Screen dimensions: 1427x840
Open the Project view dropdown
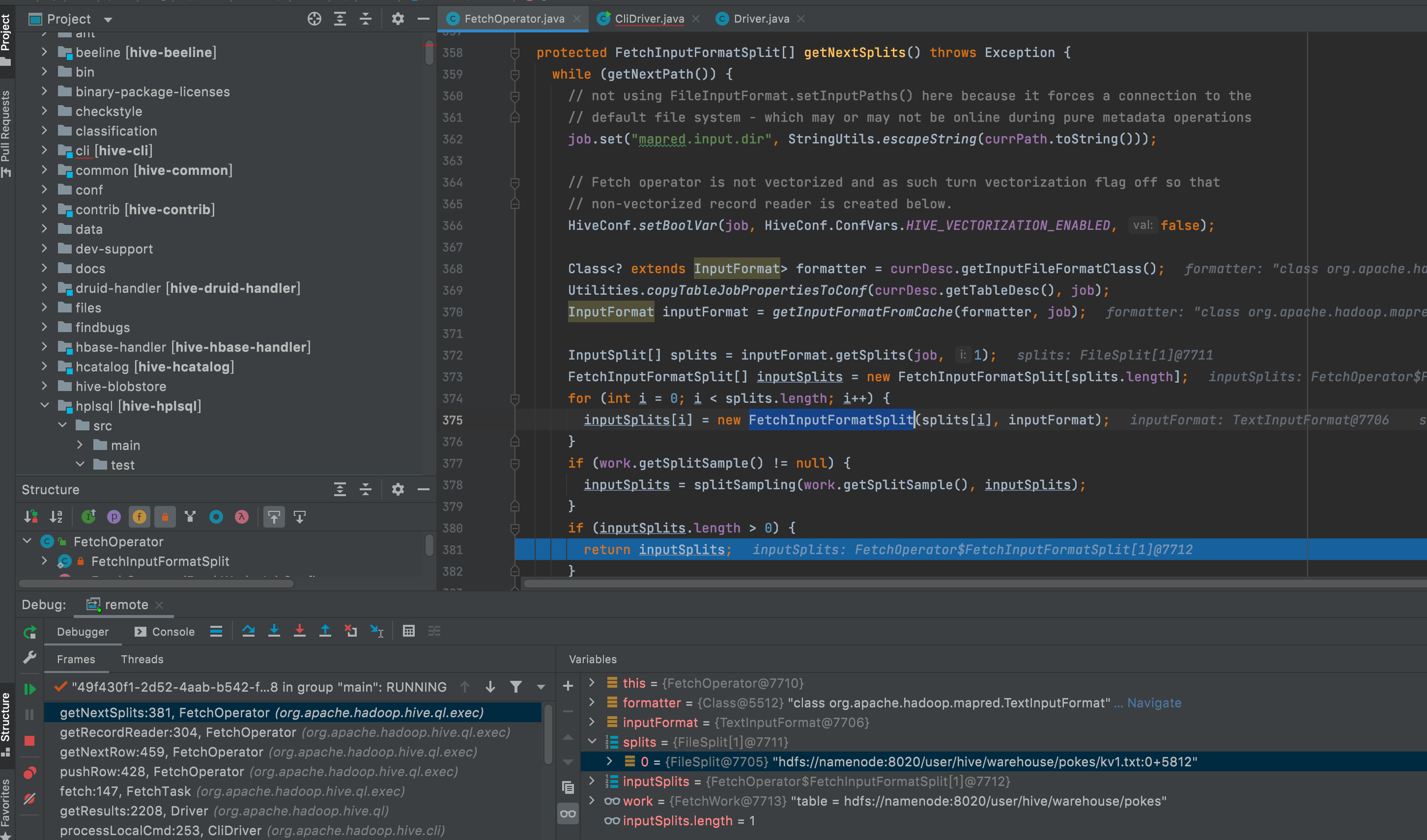[108, 20]
